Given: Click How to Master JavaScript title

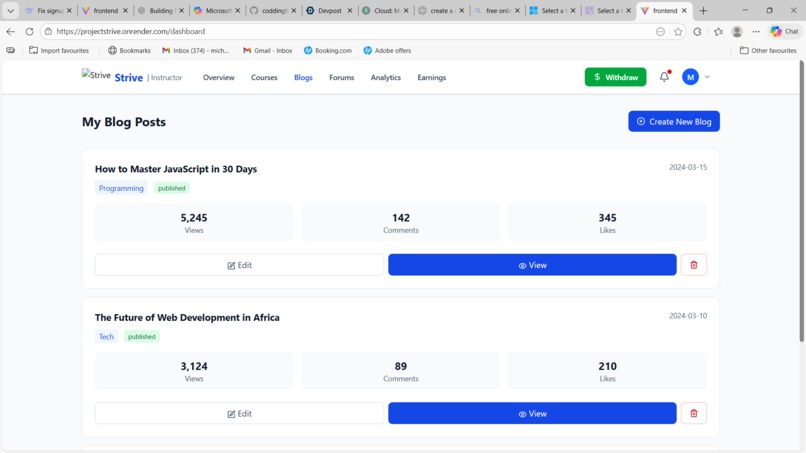Looking at the screenshot, I should pos(176,169).
